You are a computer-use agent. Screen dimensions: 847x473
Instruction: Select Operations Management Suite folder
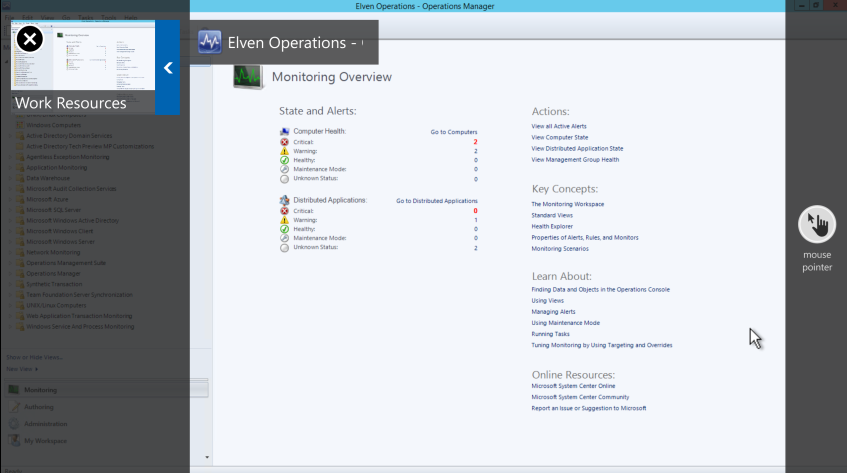[x=66, y=263]
